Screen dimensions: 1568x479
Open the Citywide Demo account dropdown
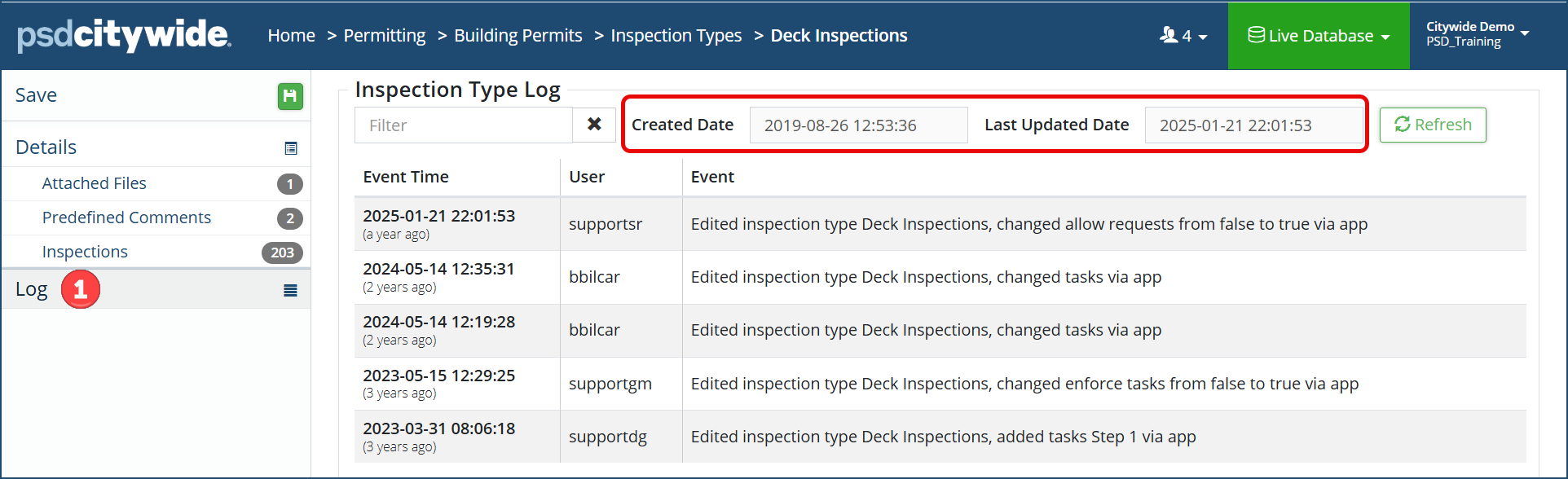[1478, 34]
